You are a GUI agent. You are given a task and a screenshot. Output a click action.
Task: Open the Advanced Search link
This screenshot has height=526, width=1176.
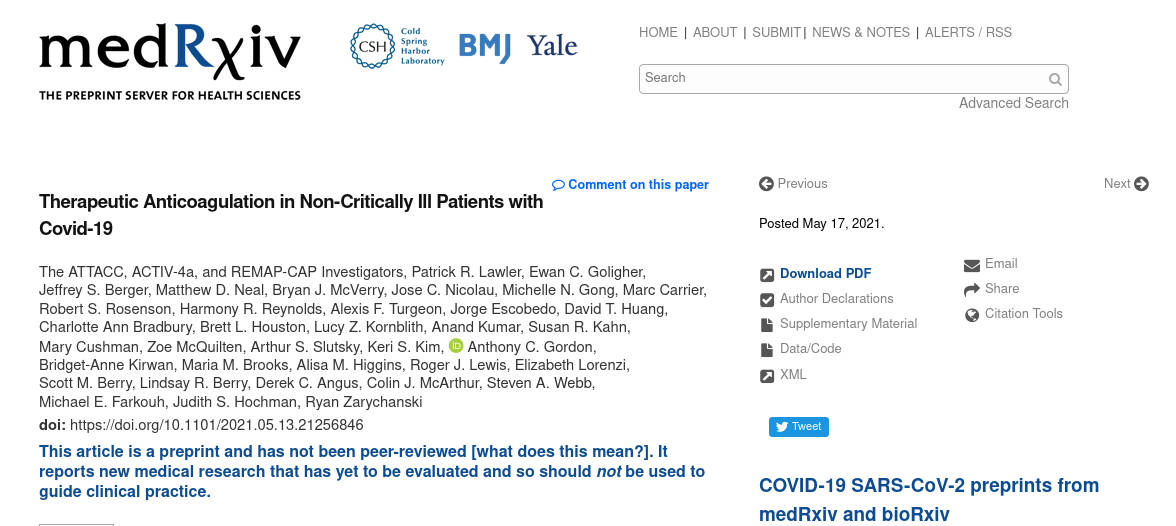point(1013,103)
